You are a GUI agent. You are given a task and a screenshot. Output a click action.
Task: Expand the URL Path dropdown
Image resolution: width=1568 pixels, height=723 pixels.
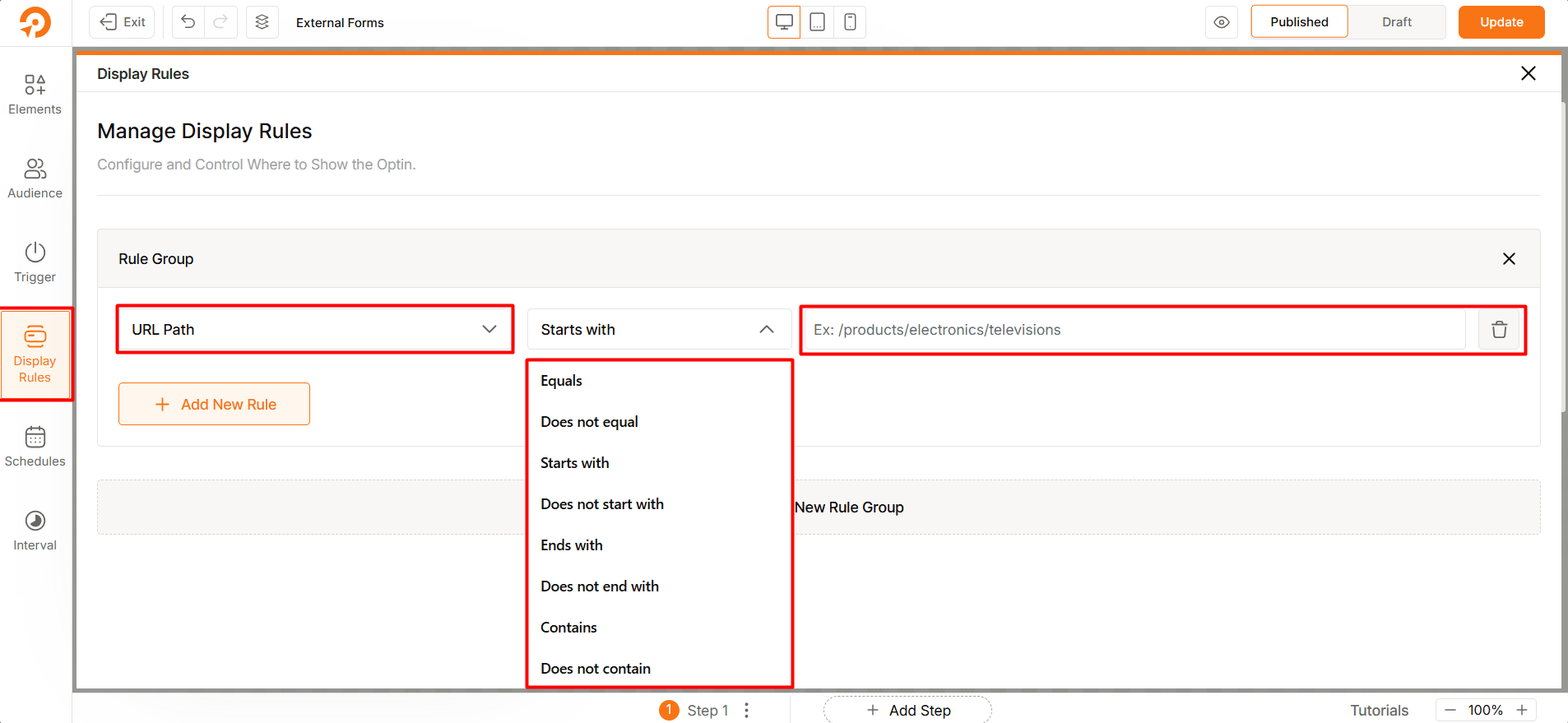point(315,330)
